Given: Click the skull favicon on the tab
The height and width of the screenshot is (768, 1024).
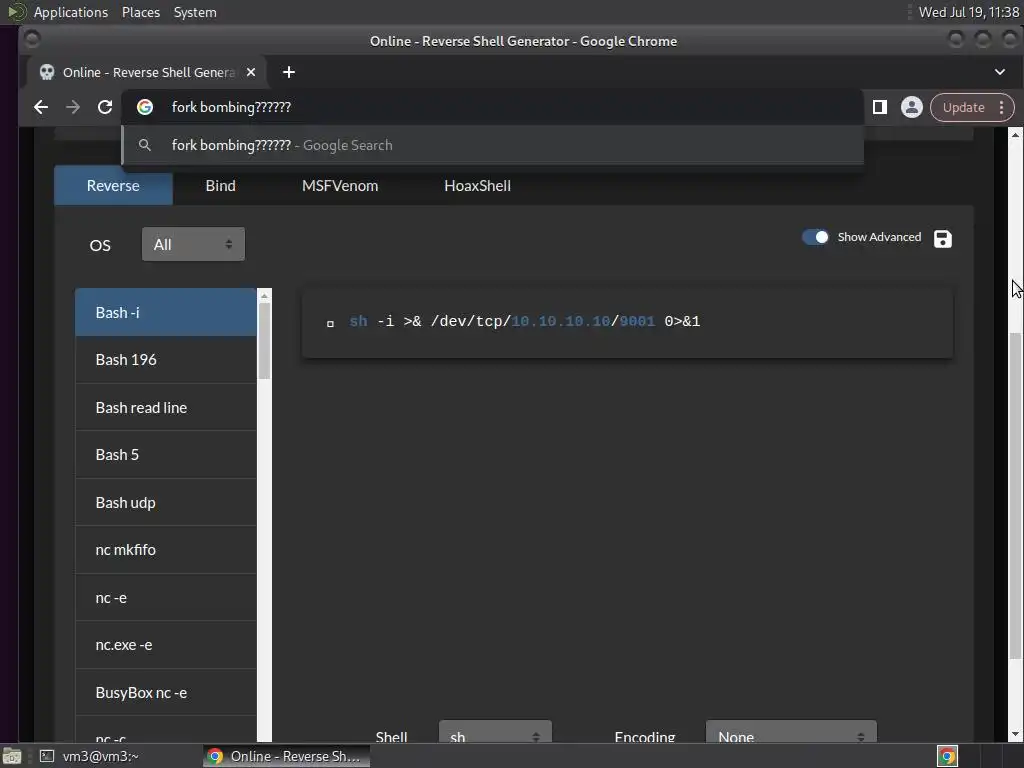Looking at the screenshot, I should click(47, 72).
